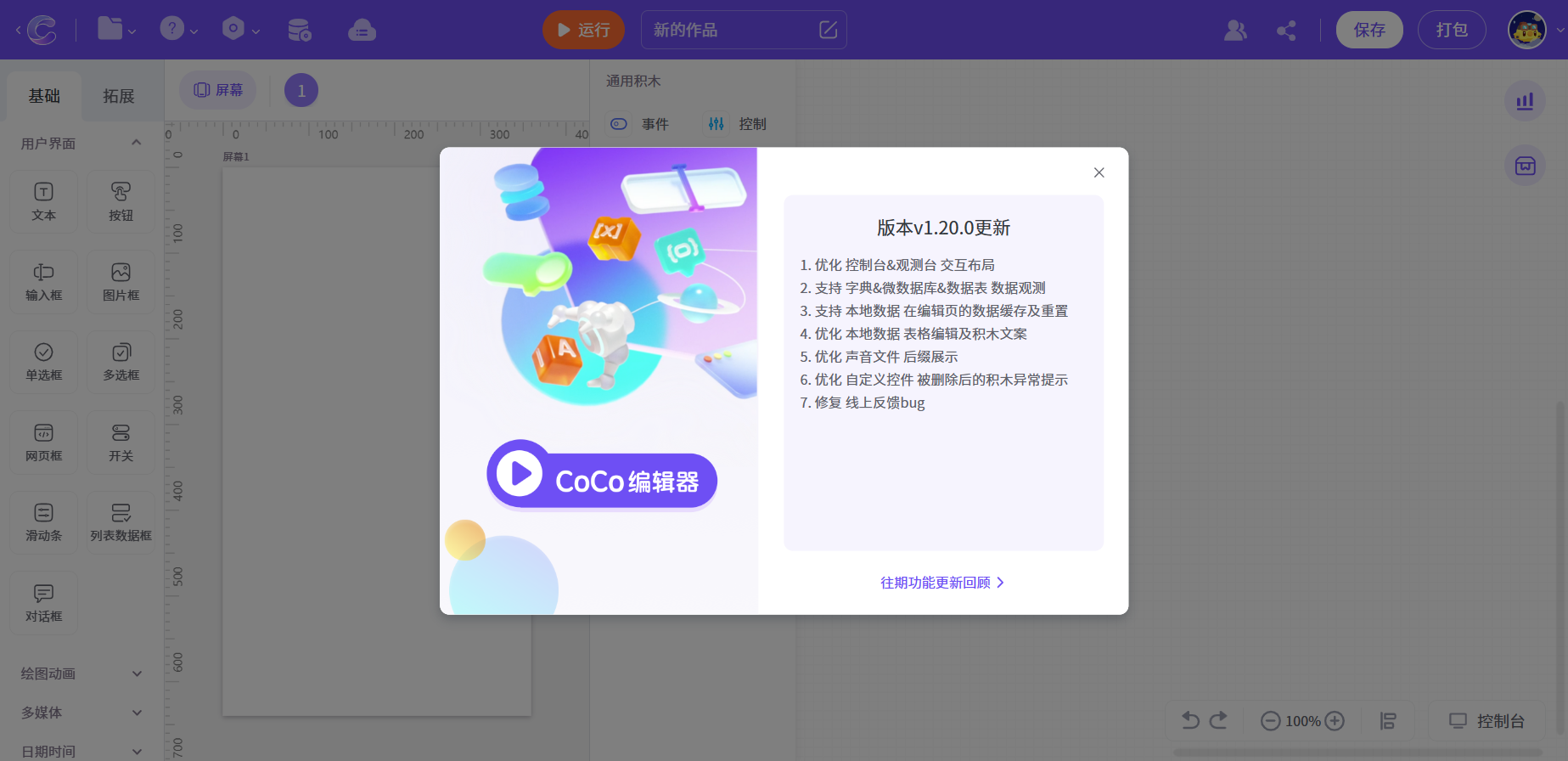1568x761 pixels.
Task: Select the 单选框 radio widget
Action: pos(44,362)
